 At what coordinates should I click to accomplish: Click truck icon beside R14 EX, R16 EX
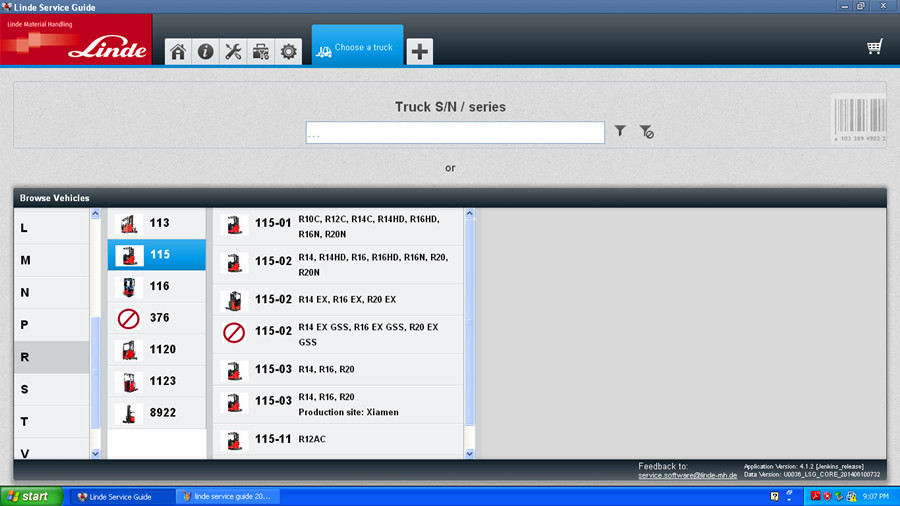coord(234,301)
